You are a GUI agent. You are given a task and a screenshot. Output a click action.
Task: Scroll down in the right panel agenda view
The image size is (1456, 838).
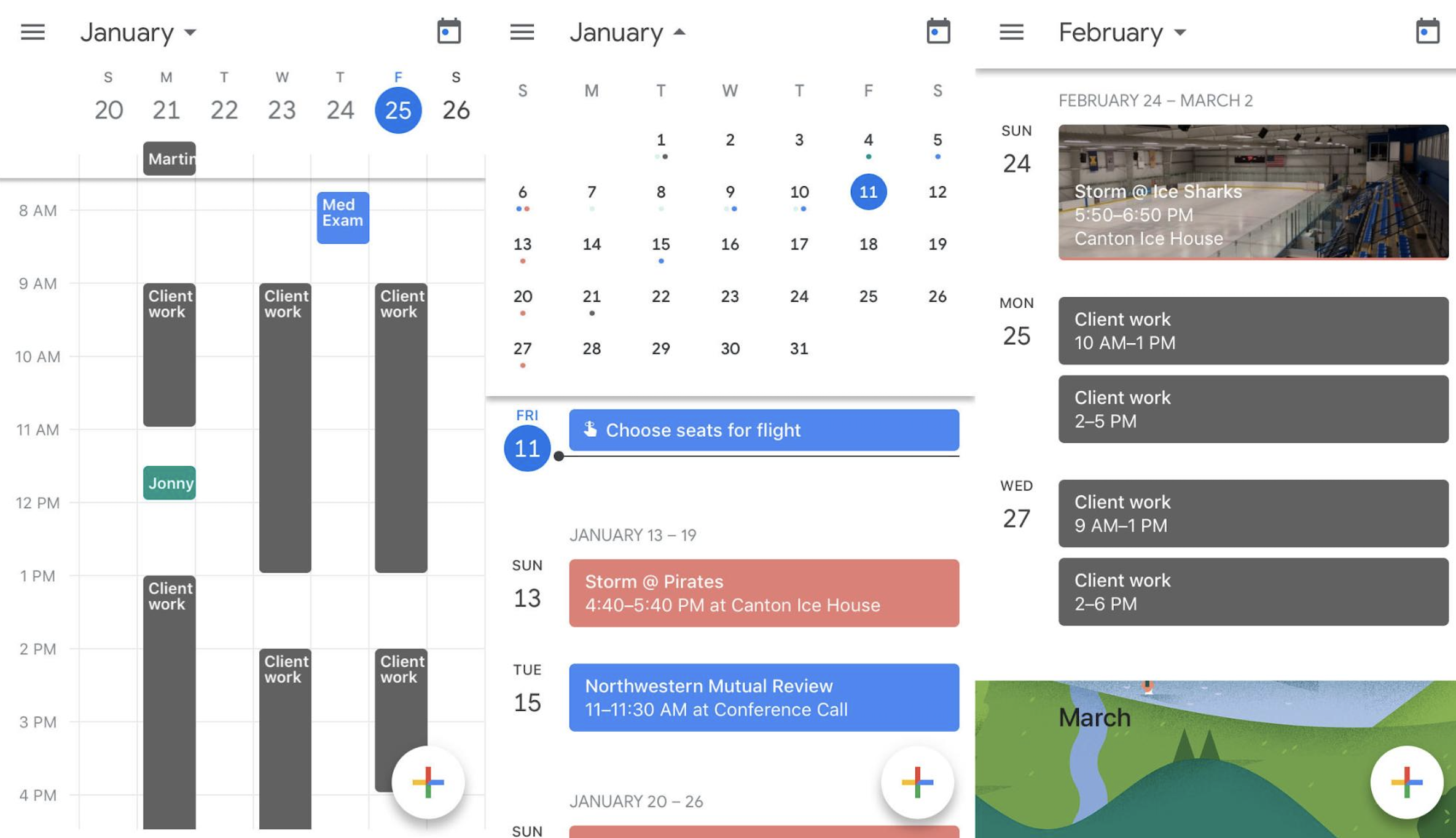coord(1215,450)
